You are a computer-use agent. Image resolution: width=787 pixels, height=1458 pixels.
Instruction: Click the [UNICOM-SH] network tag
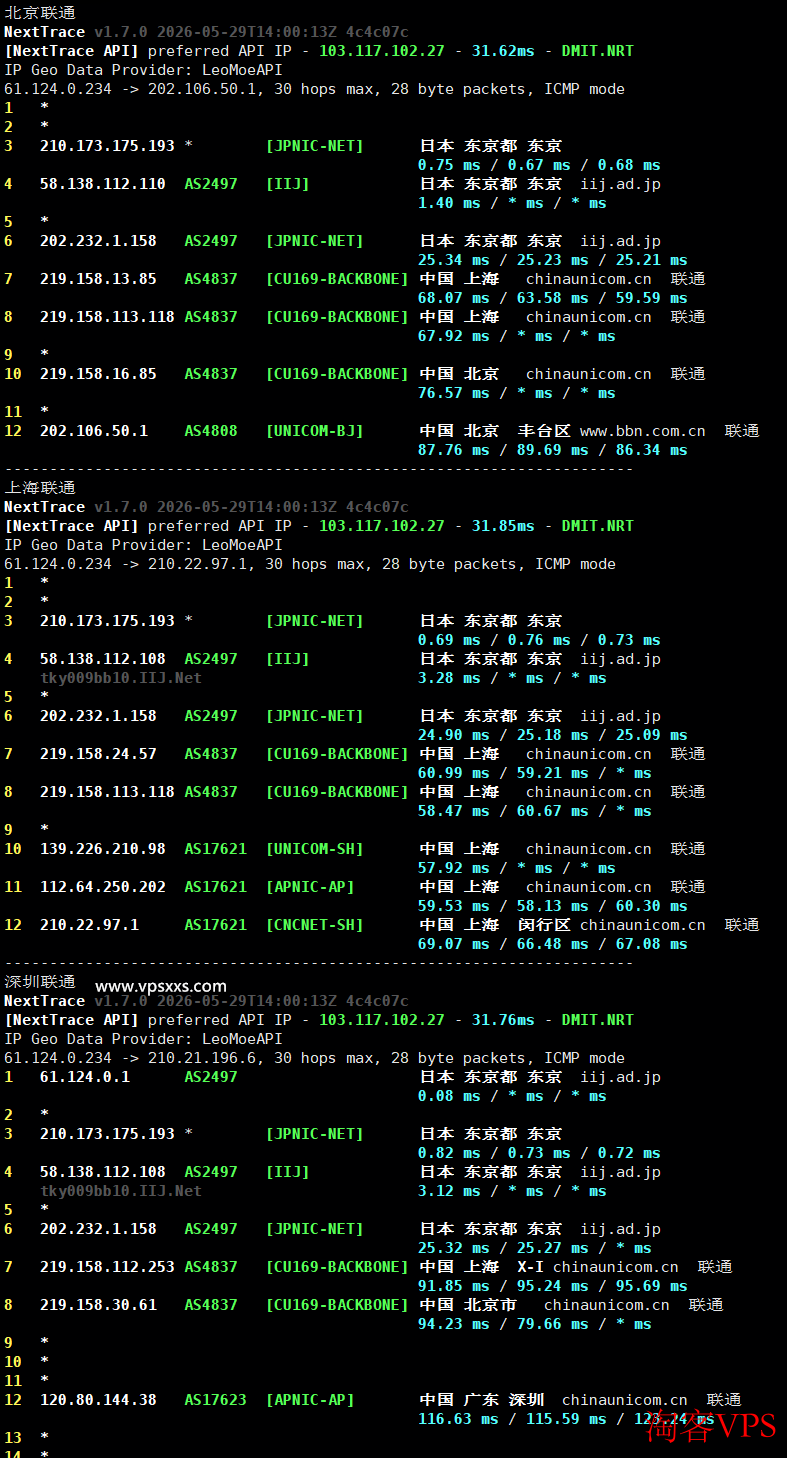pos(314,849)
